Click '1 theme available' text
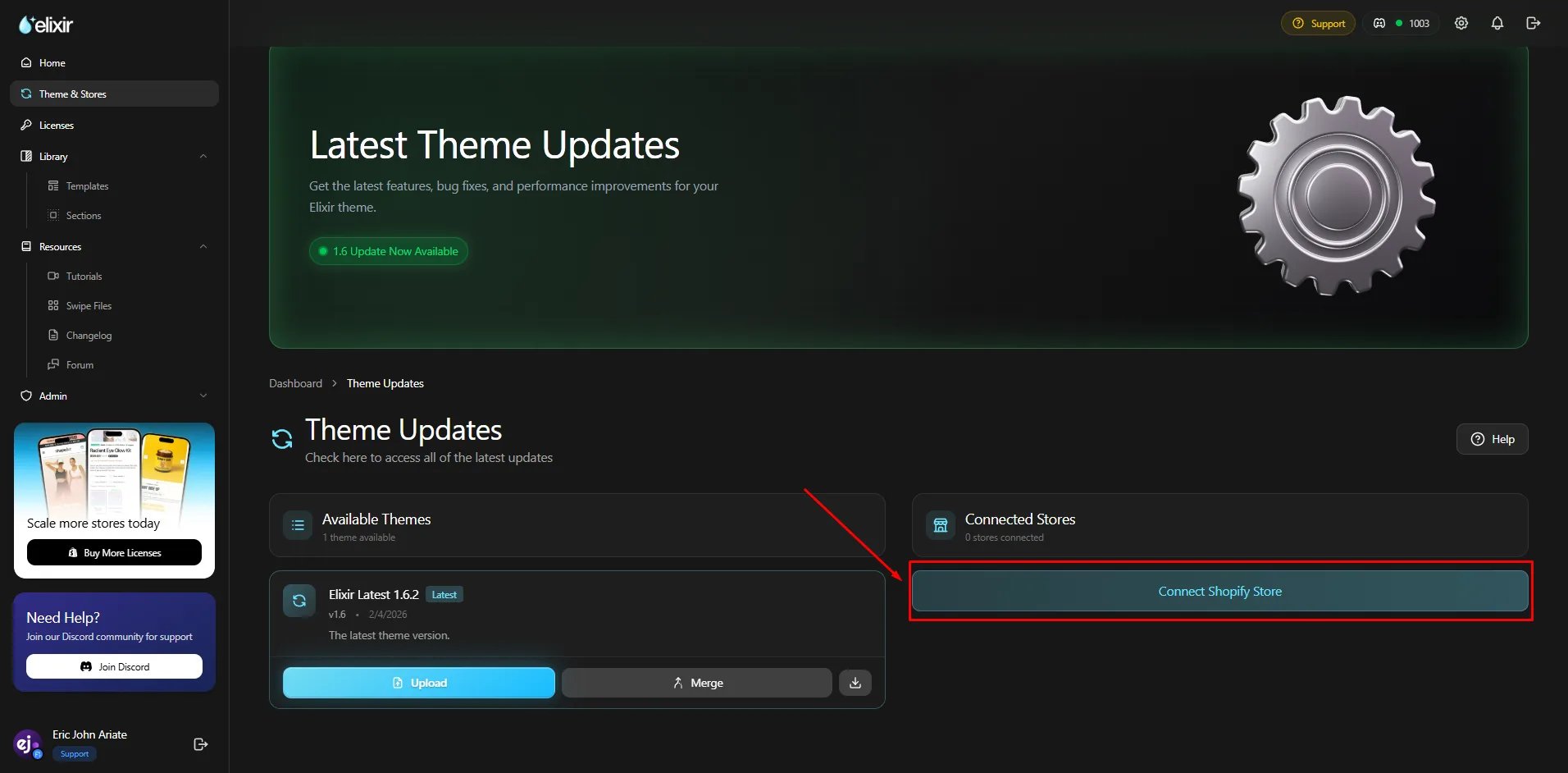Image resolution: width=1568 pixels, height=773 pixels. point(358,537)
